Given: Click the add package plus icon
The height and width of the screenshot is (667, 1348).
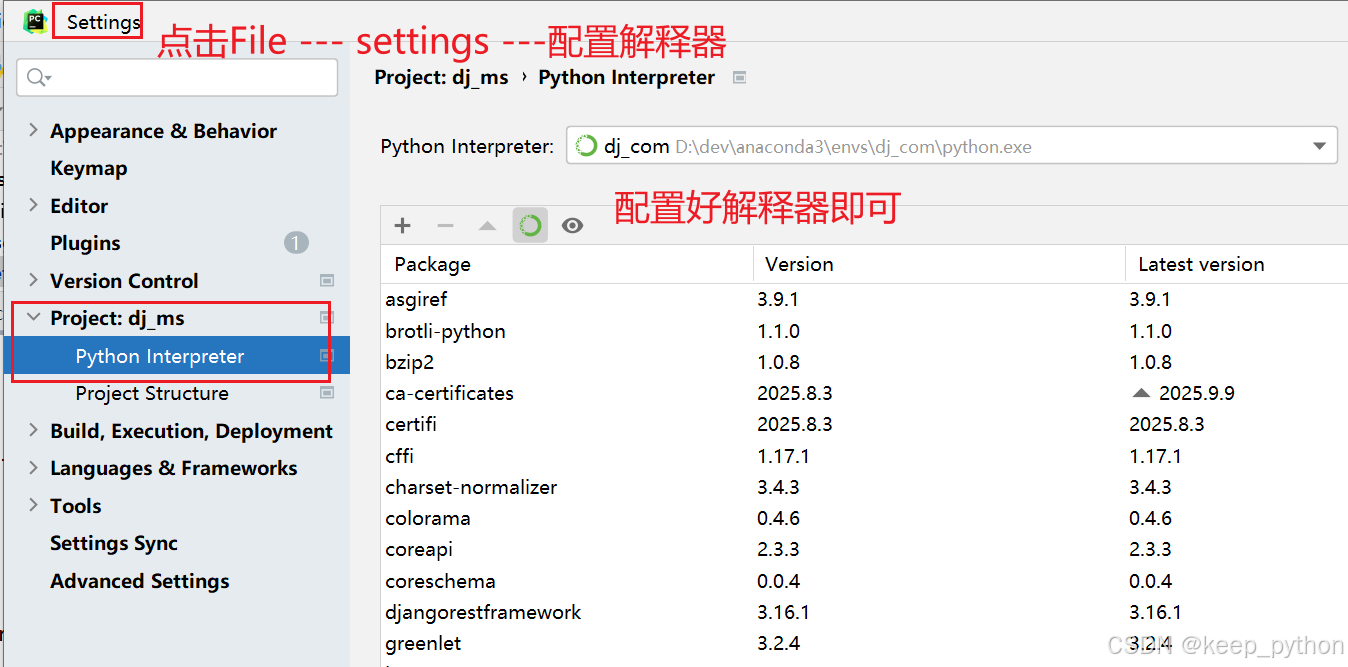Looking at the screenshot, I should click(x=402, y=226).
